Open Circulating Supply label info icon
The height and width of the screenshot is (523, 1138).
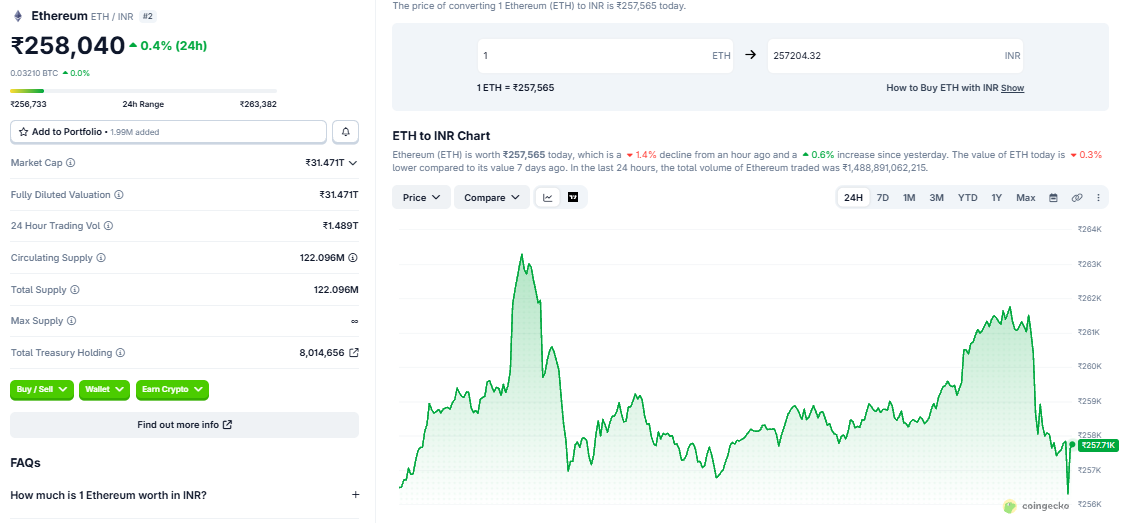tap(101, 258)
